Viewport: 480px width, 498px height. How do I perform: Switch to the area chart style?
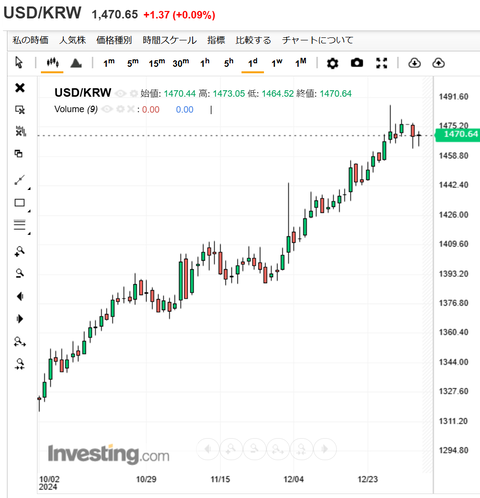(76, 63)
